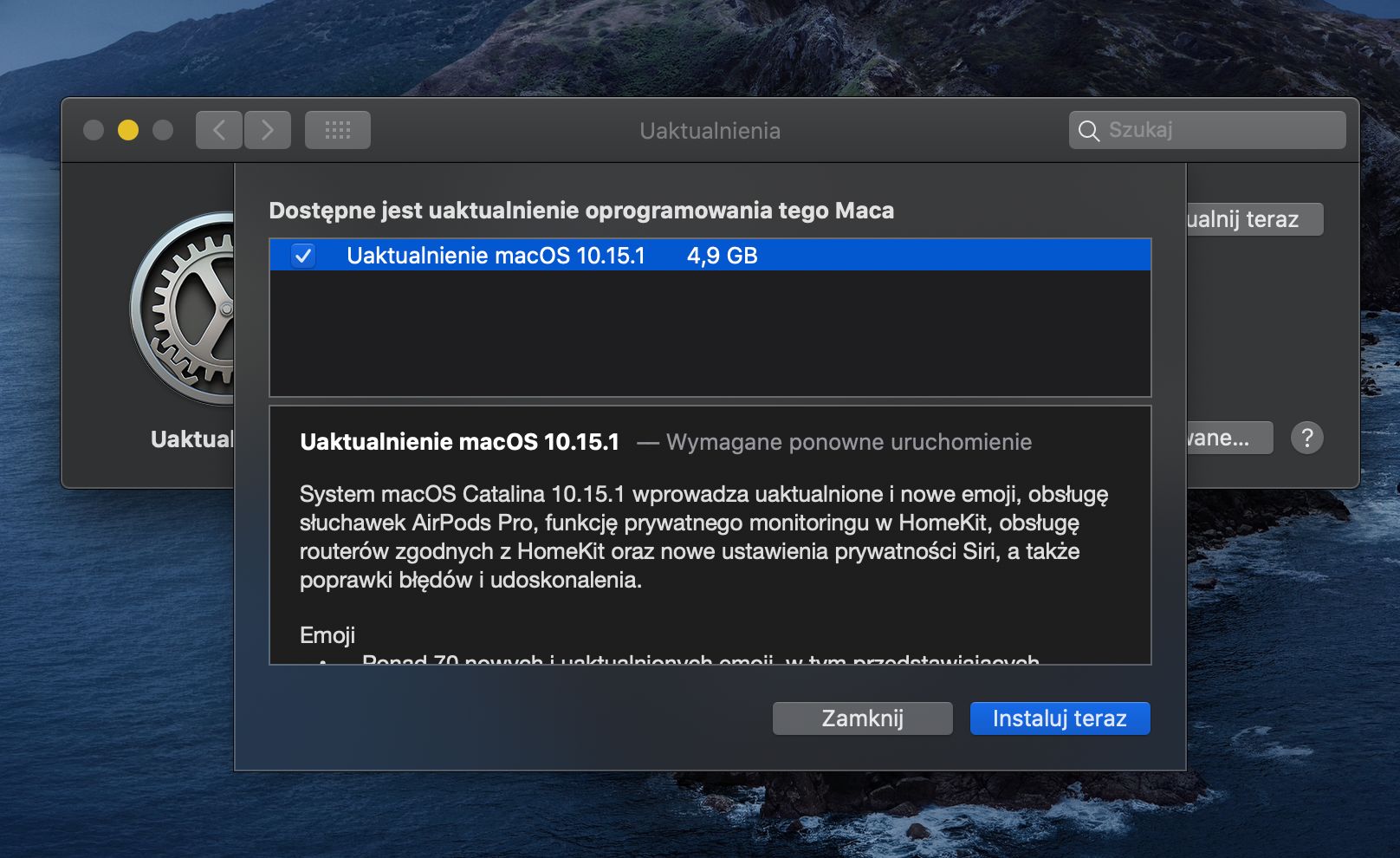Click 'Wymagane ponowne uruchomienie' note

click(849, 442)
